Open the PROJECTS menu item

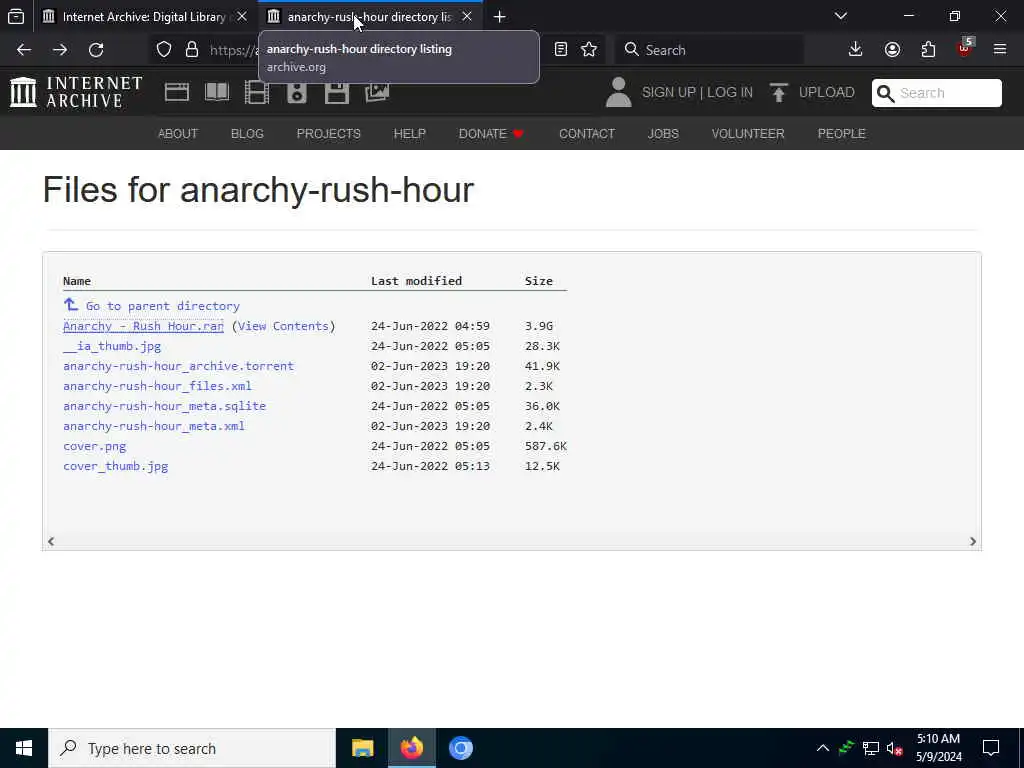[x=328, y=133]
